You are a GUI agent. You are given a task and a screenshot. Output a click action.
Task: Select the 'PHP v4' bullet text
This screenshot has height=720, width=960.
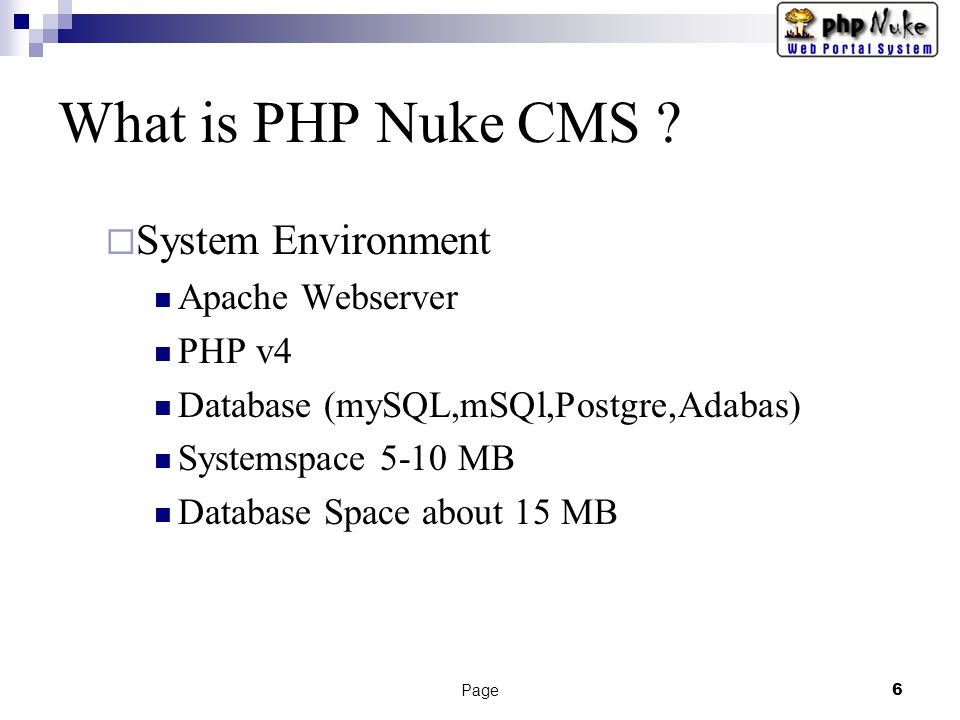coord(234,352)
